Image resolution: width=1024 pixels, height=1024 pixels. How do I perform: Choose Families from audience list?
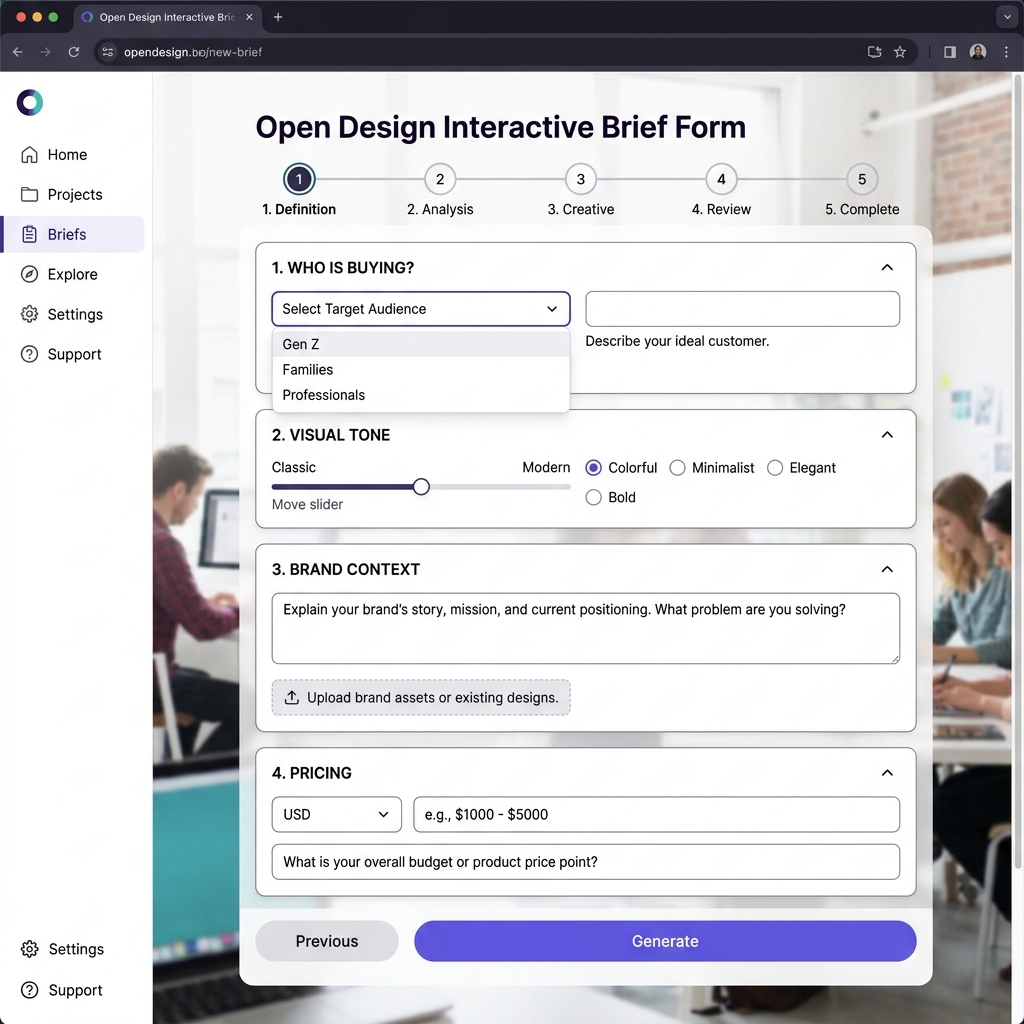pyautogui.click(x=421, y=370)
